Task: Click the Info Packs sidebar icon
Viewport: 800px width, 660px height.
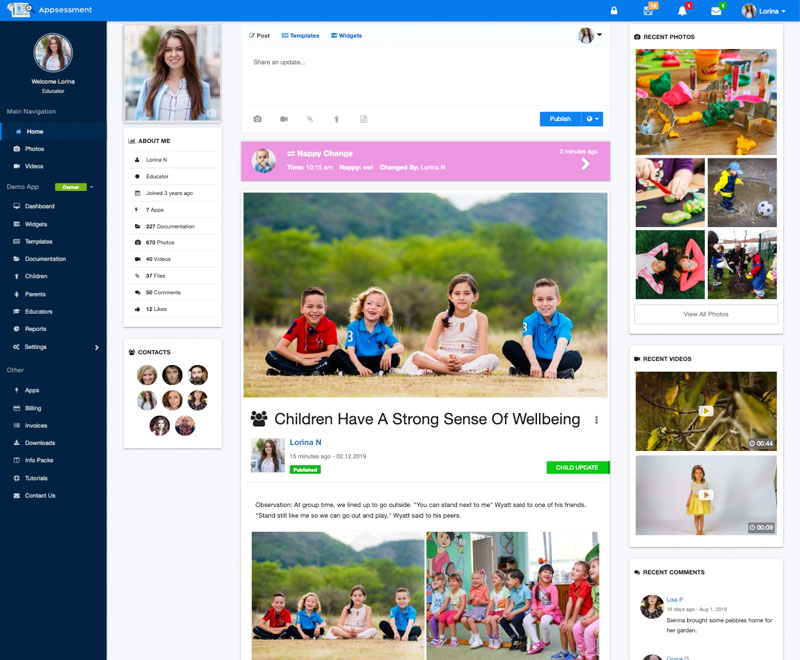Action: click(16, 460)
